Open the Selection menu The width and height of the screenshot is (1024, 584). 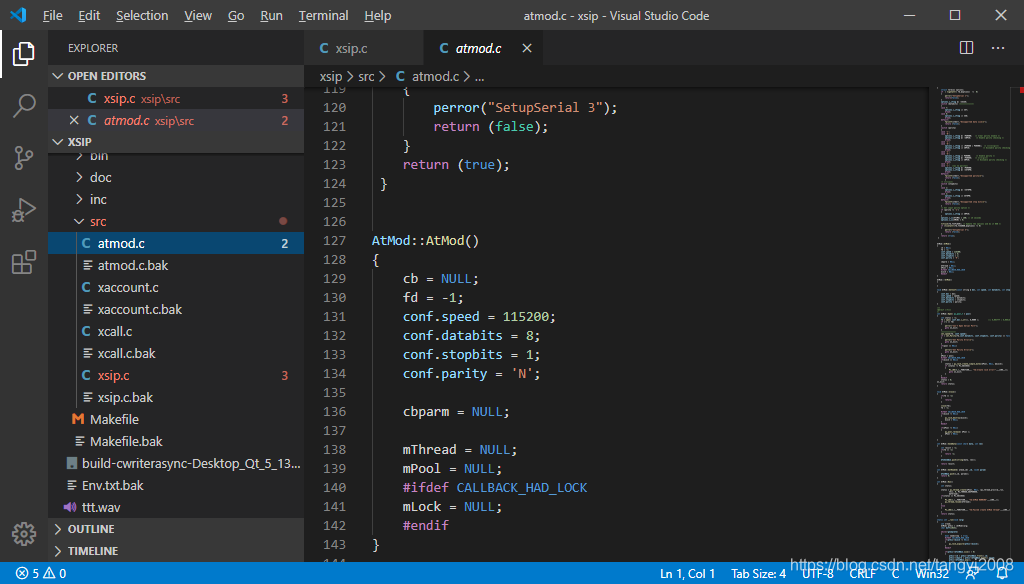pos(142,15)
